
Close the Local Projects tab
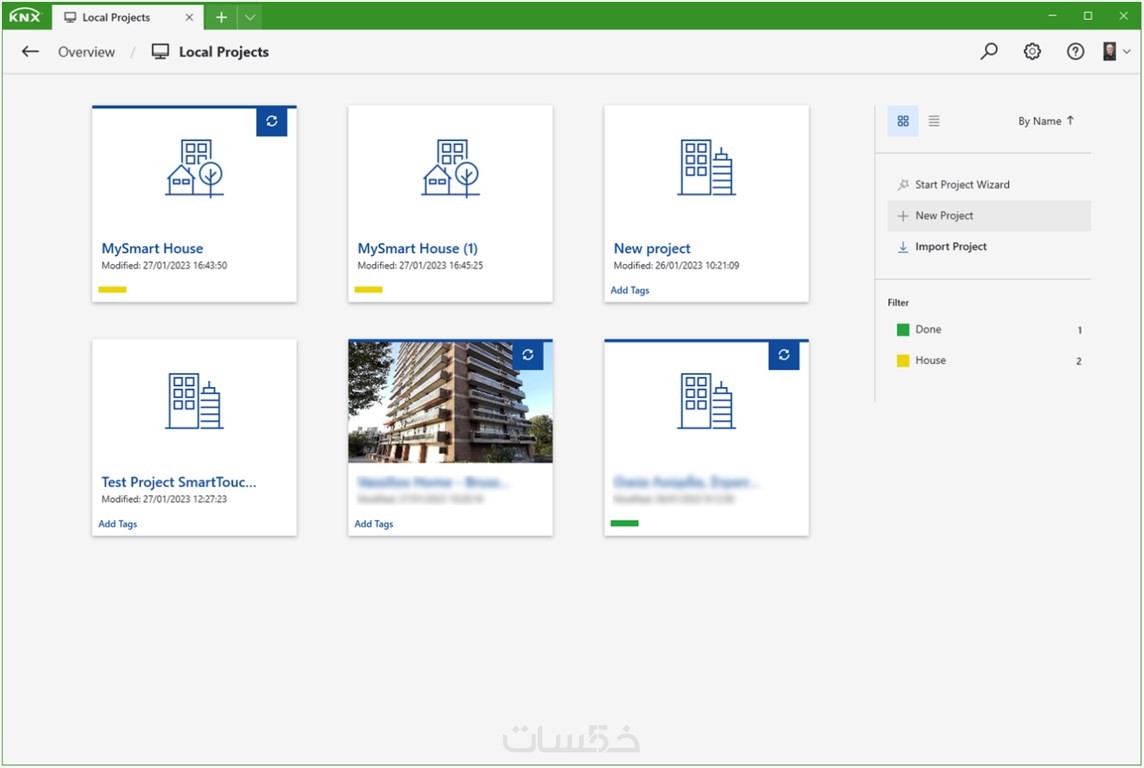(x=189, y=17)
